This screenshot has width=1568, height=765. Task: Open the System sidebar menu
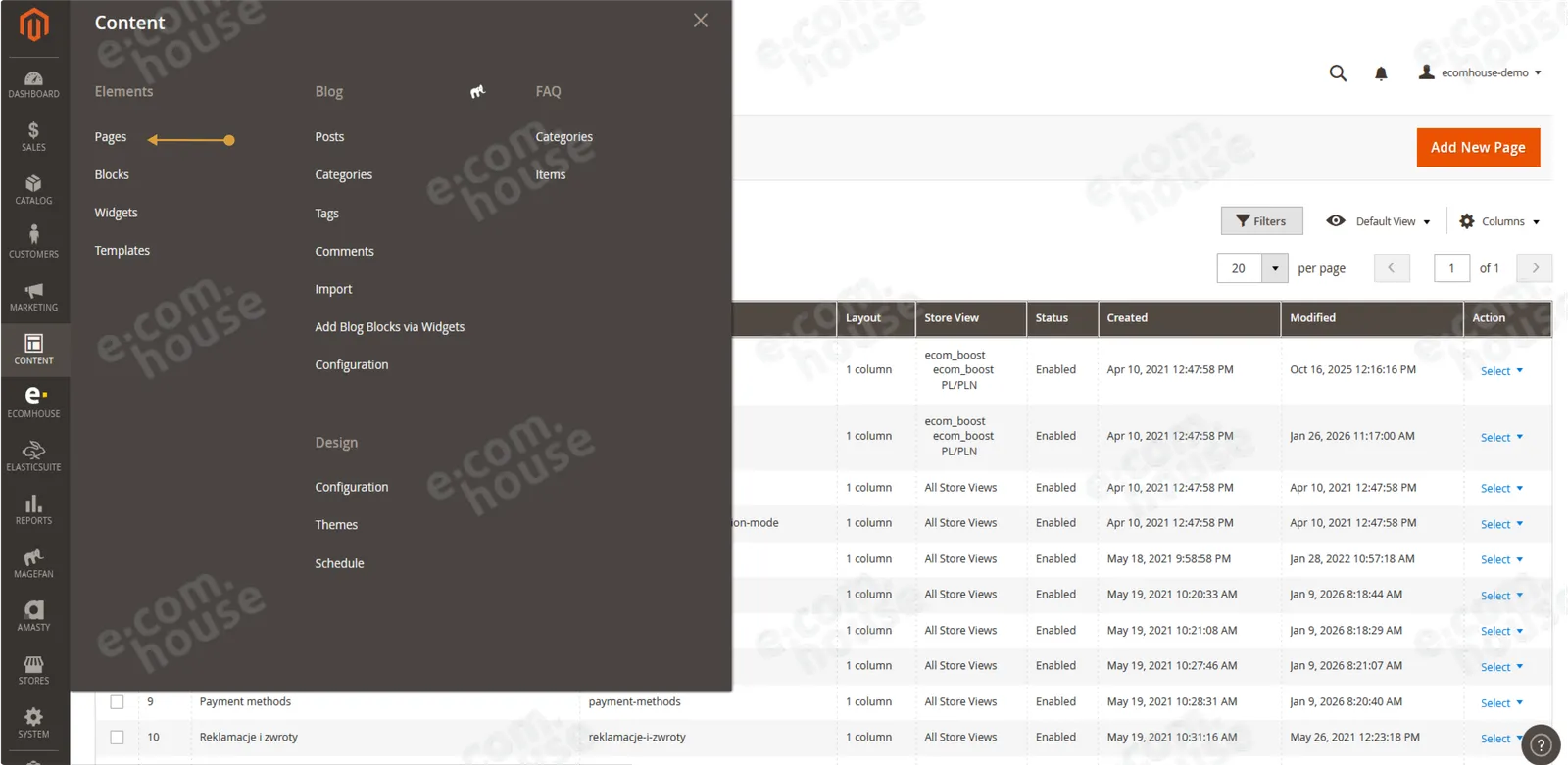click(34, 723)
